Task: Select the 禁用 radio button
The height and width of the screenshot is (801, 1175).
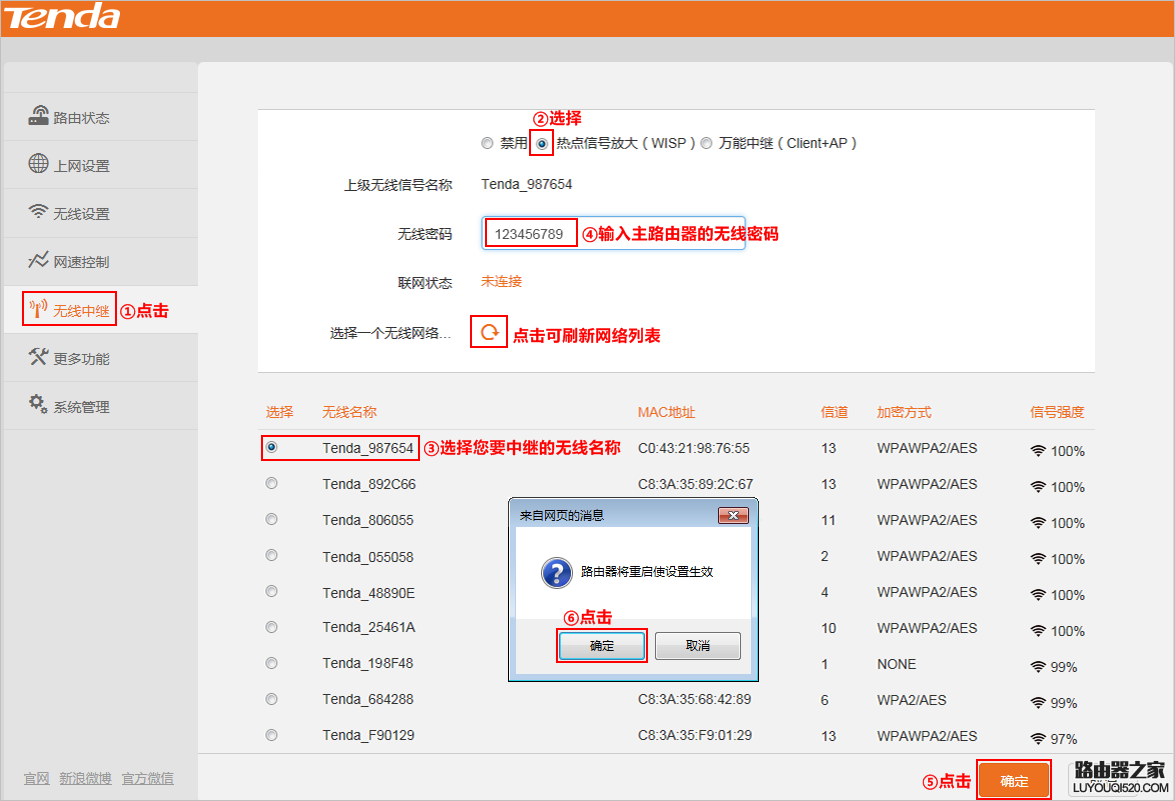Action: 488,143
